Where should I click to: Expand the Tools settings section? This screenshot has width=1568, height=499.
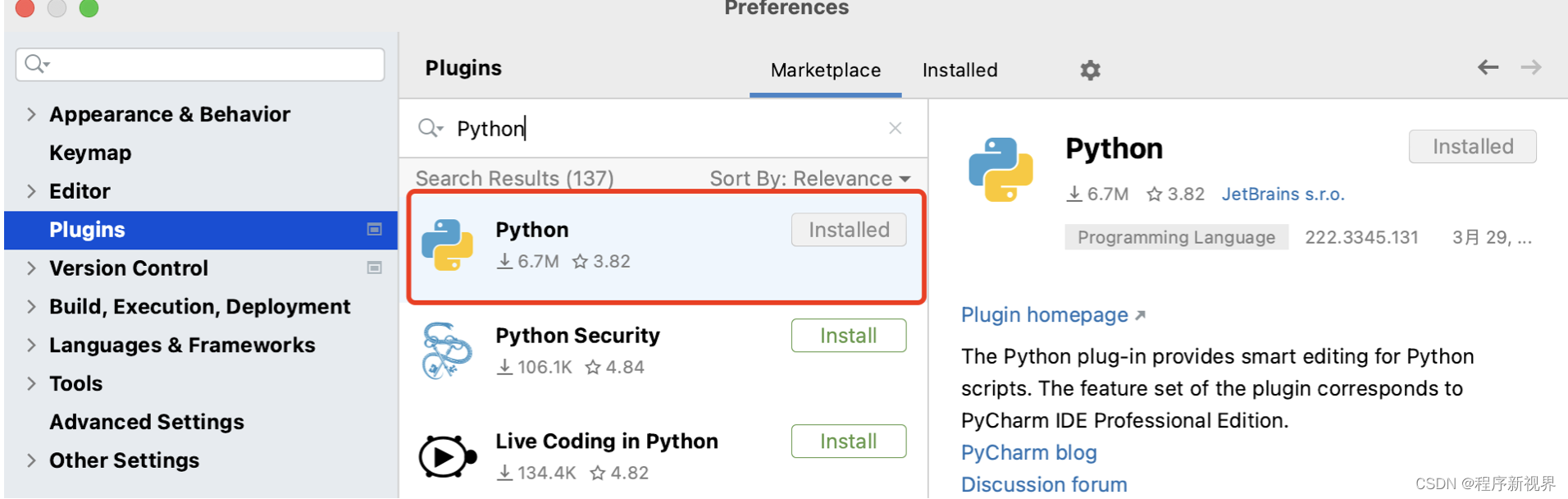(x=31, y=383)
